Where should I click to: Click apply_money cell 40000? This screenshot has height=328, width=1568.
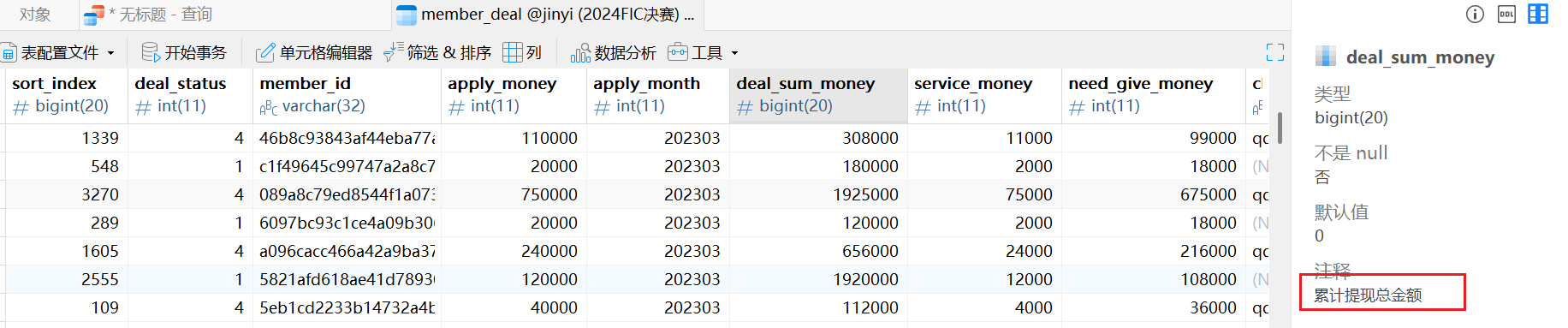[x=514, y=307]
